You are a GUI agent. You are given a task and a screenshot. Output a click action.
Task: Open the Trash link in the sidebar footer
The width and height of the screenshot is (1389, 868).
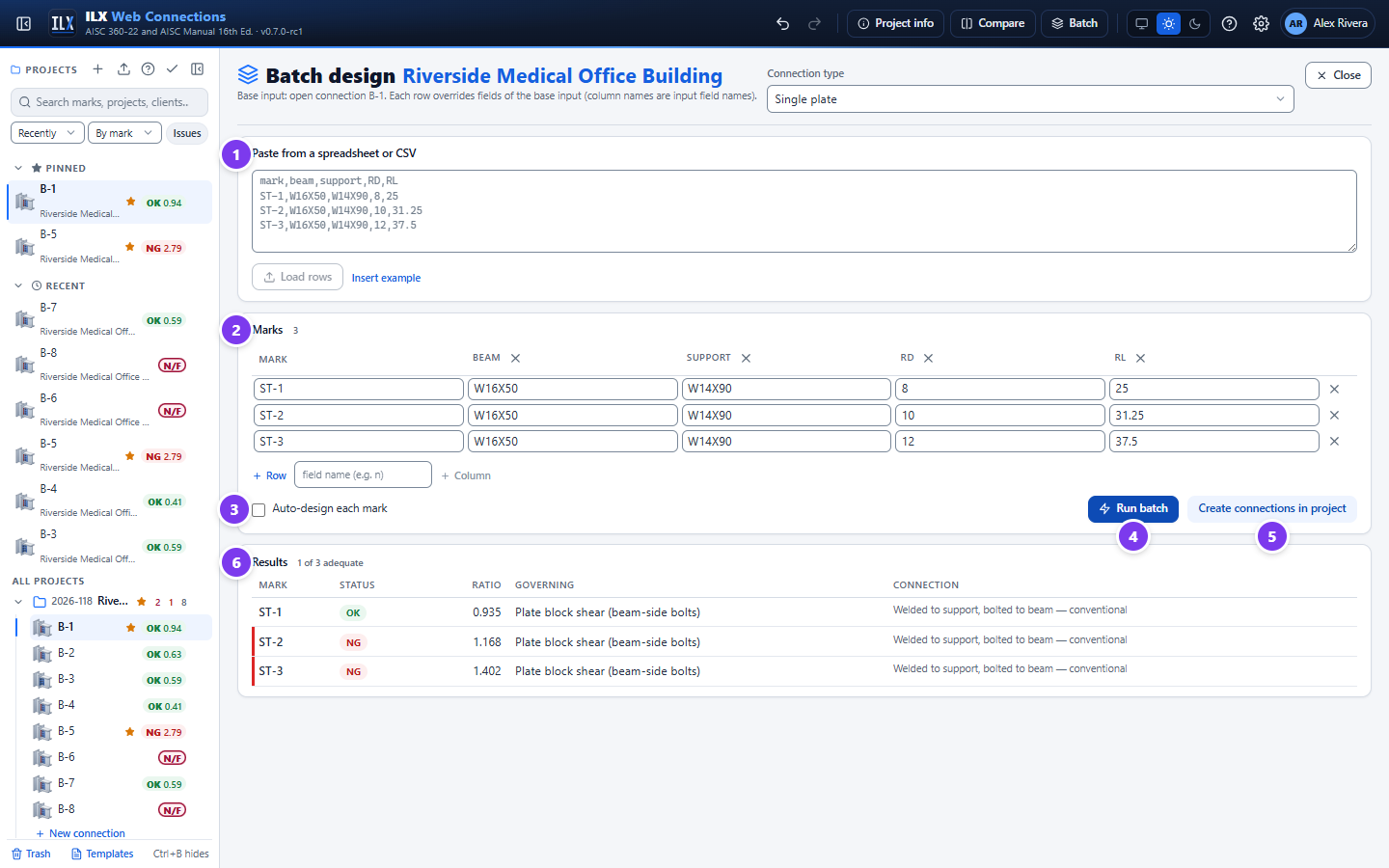(31, 854)
